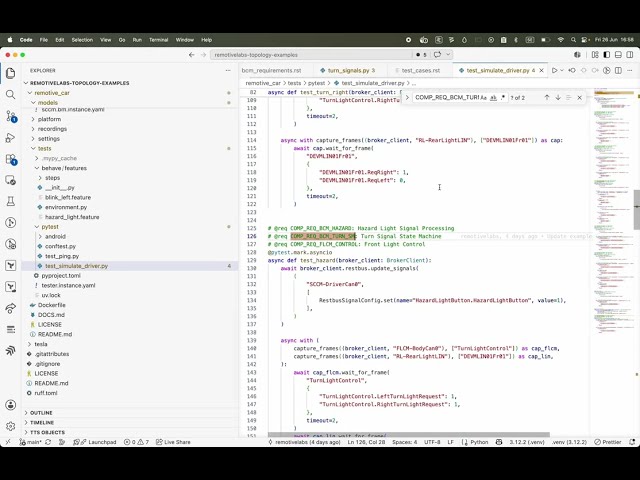The height and width of the screenshot is (480, 640).
Task: Open the Extensions view
Action: pos(11,159)
